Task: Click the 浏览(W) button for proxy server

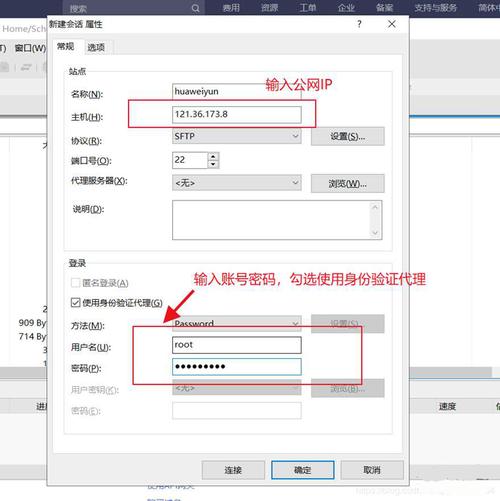Action: click(347, 183)
